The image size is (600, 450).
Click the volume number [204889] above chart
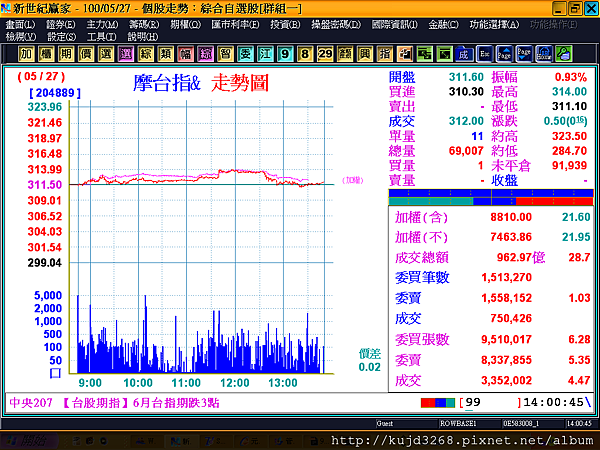(55, 93)
